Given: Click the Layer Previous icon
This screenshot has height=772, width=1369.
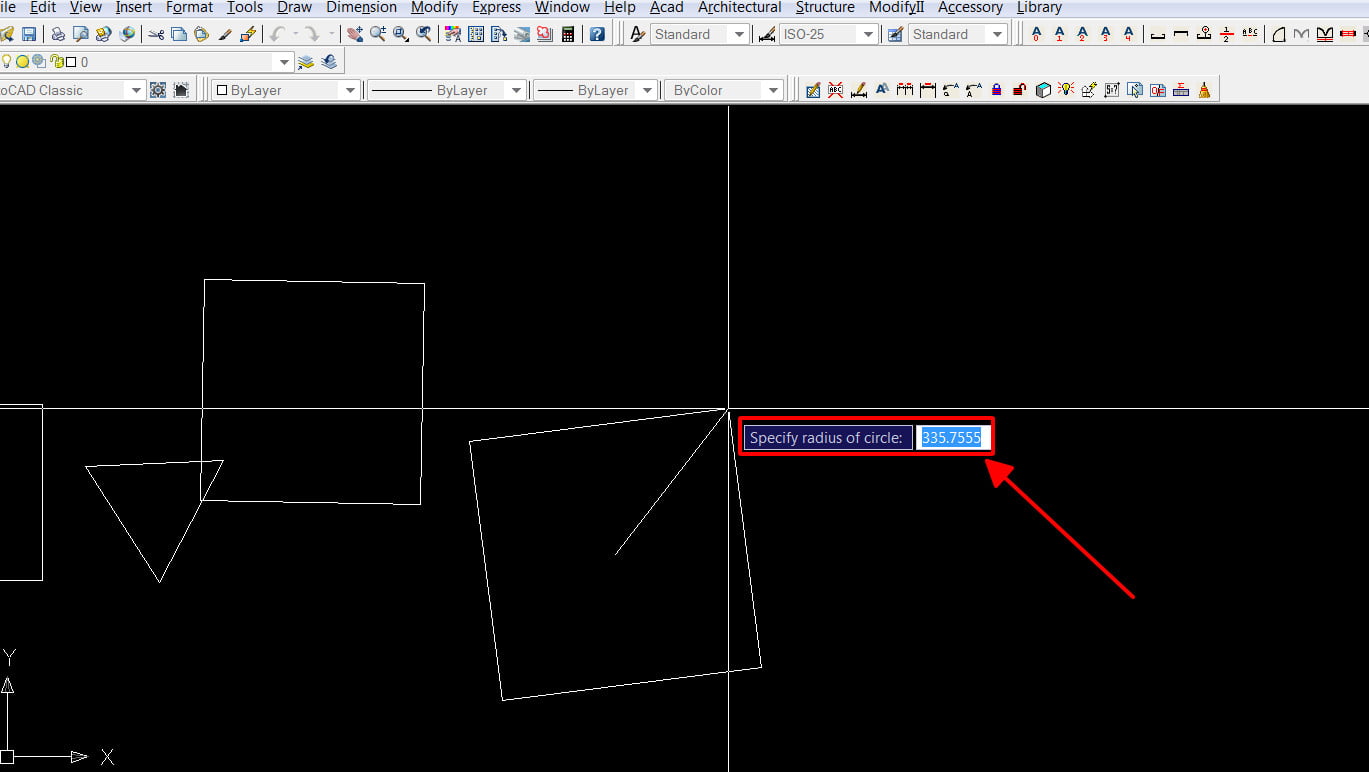Looking at the screenshot, I should point(329,62).
